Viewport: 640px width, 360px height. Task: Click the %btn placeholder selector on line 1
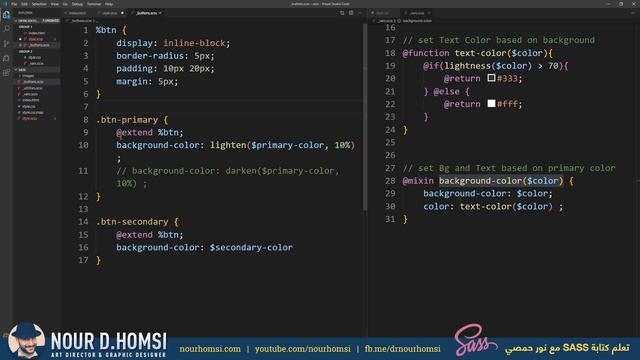pos(106,30)
